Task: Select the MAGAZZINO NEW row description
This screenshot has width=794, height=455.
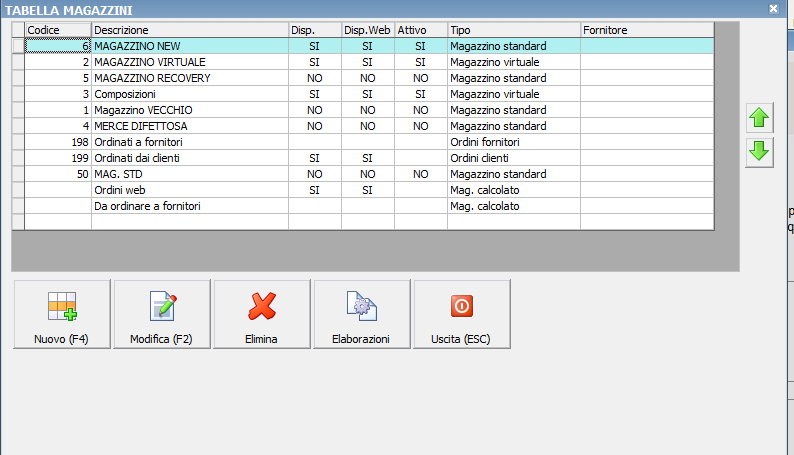Action: [x=190, y=46]
